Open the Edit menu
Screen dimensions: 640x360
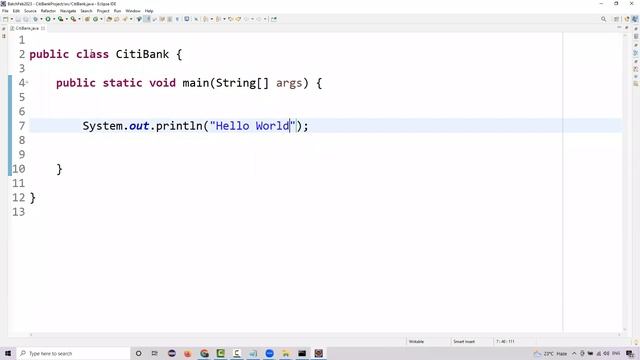tap(16, 11)
